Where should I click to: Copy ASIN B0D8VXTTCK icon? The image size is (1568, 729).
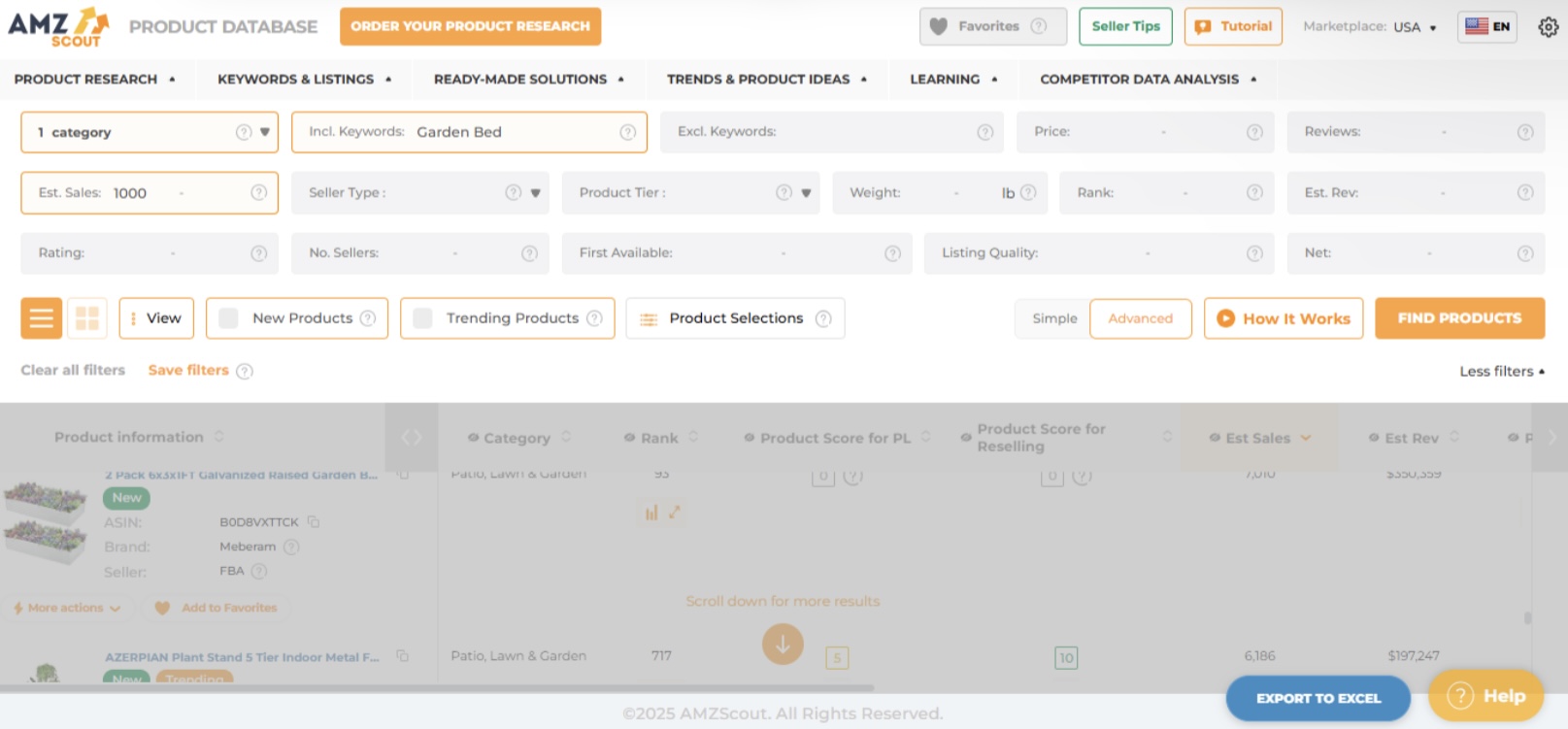314,522
